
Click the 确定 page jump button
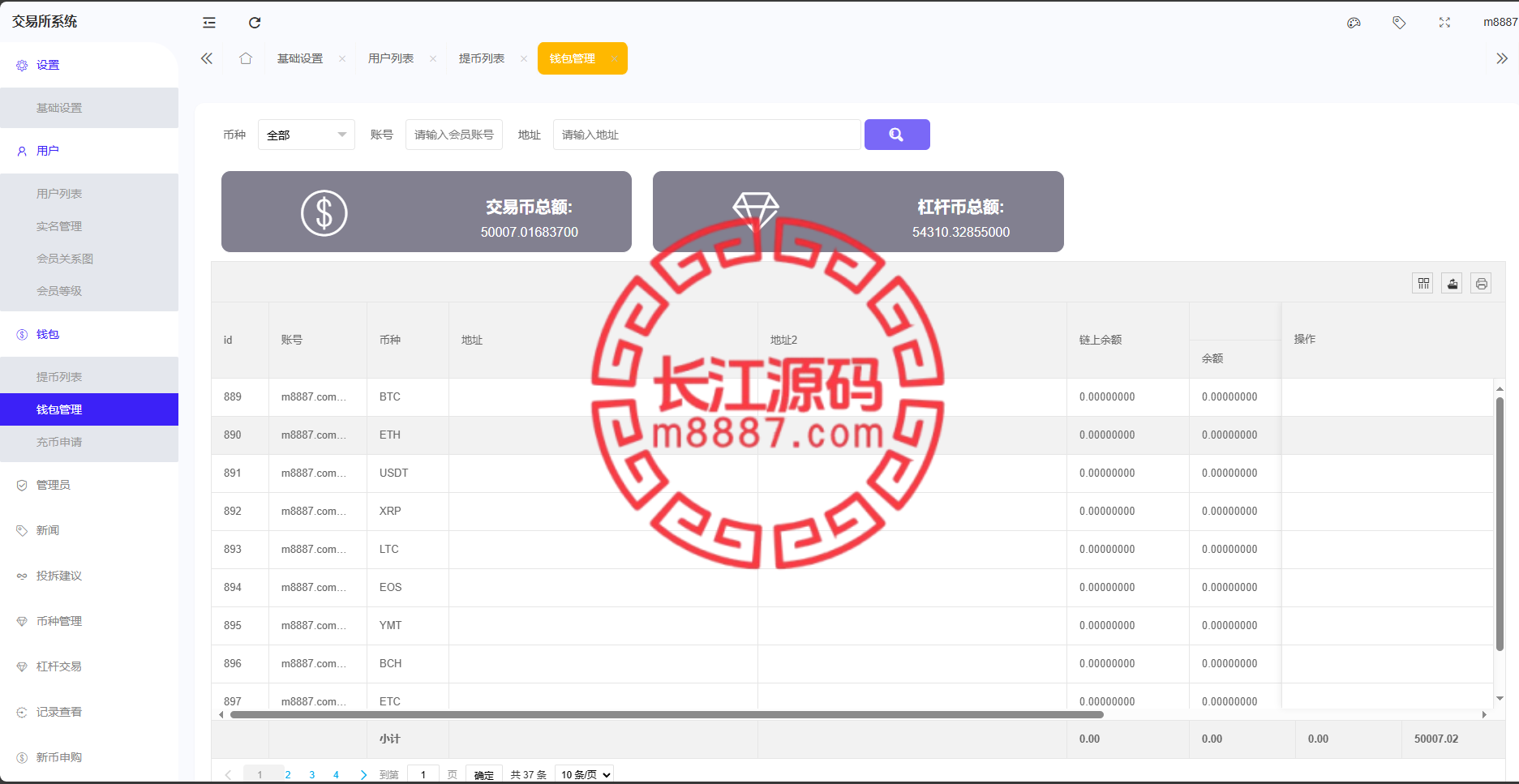click(484, 774)
